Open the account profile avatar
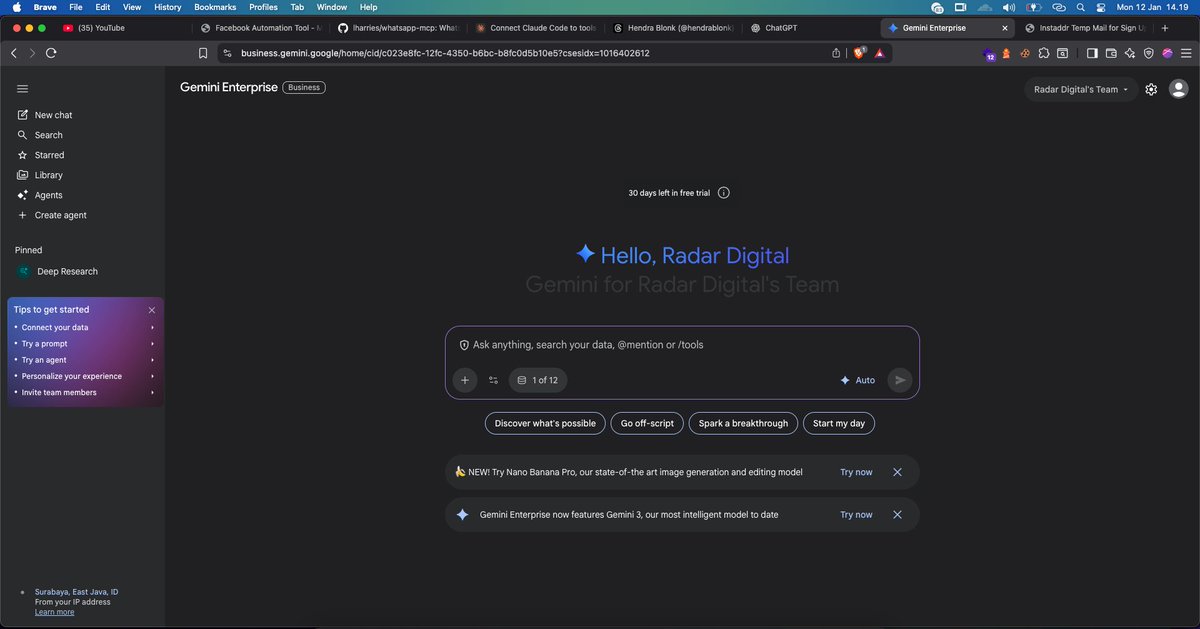 1179,89
